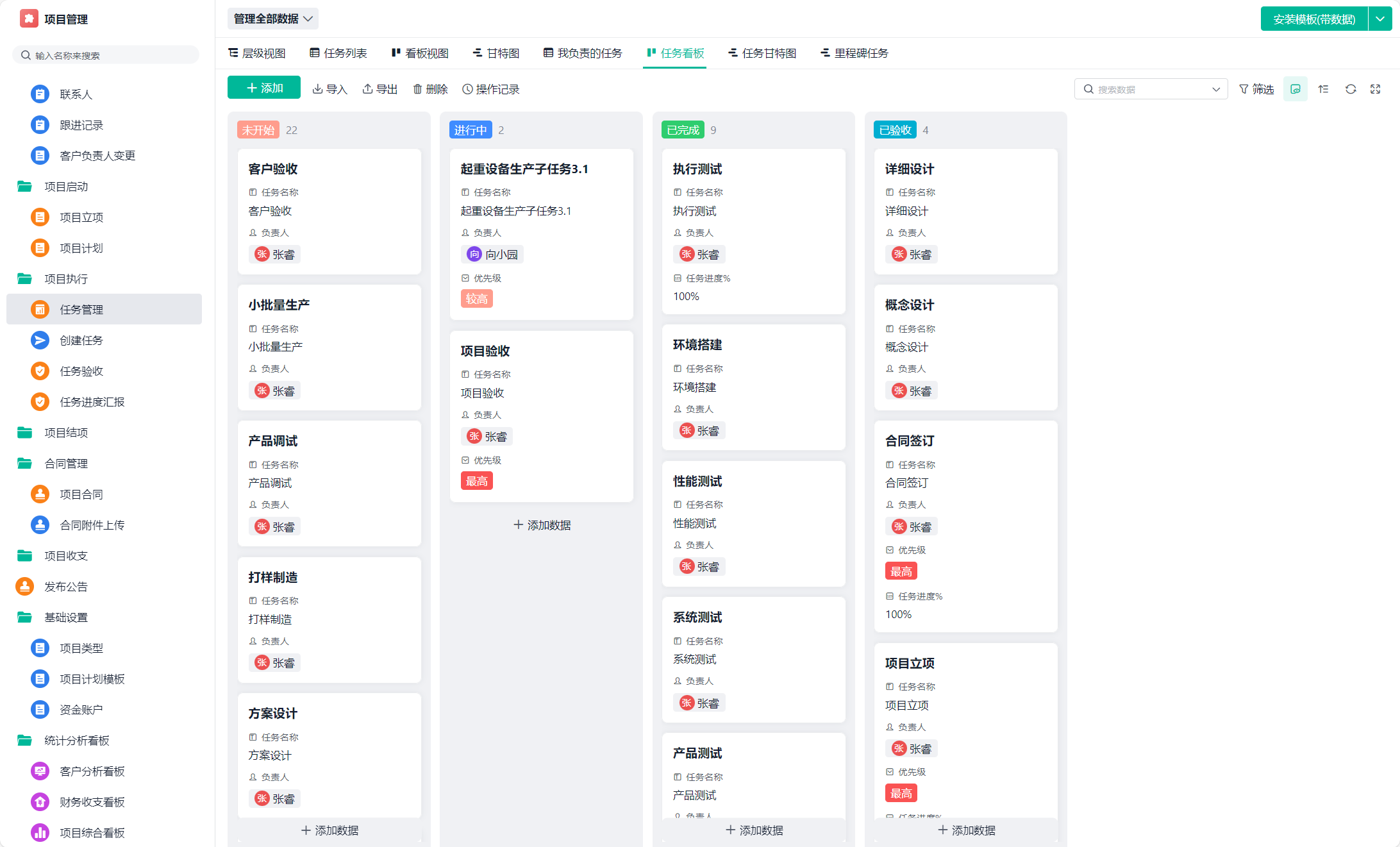
Task: Expand the 搜索数据 box dropdown arrow
Action: 1215,90
